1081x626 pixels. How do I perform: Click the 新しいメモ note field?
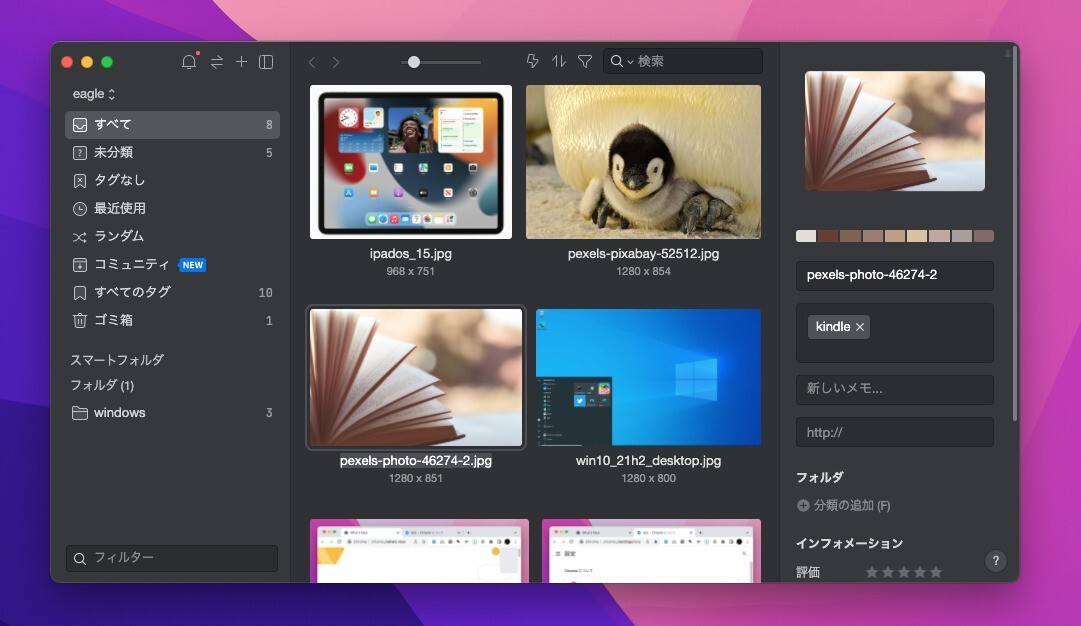tap(895, 389)
